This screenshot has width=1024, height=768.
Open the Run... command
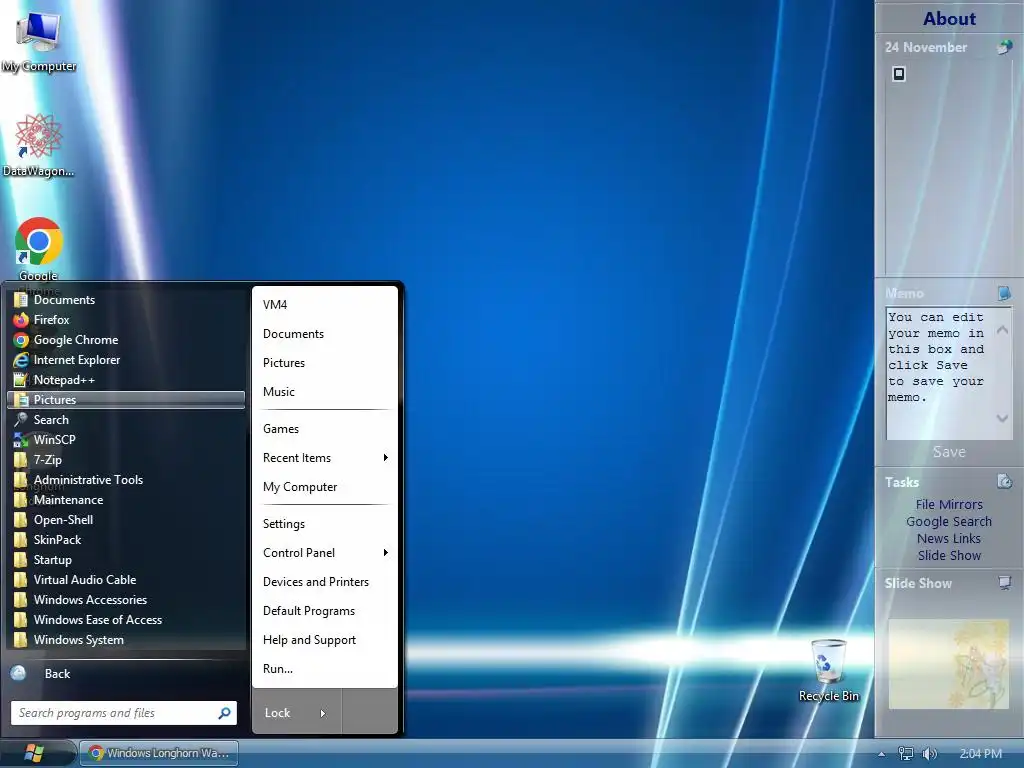point(325,669)
